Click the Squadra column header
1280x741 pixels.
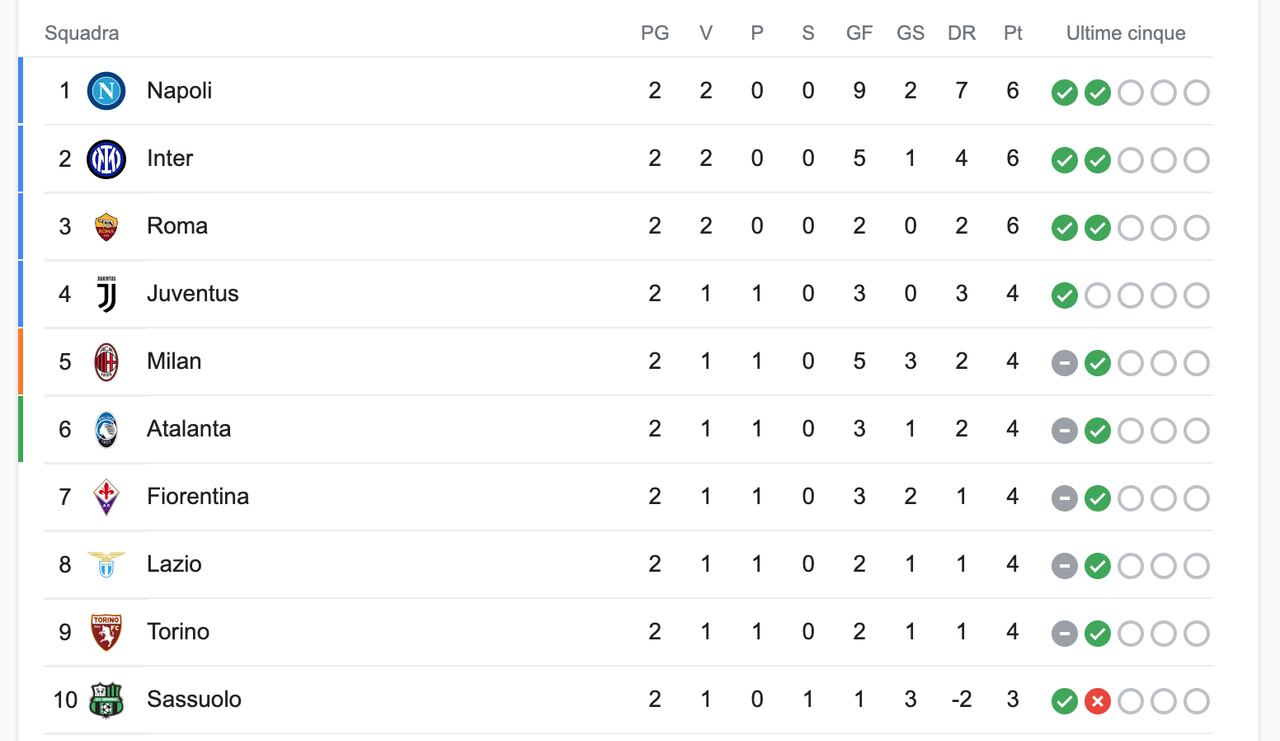82,33
